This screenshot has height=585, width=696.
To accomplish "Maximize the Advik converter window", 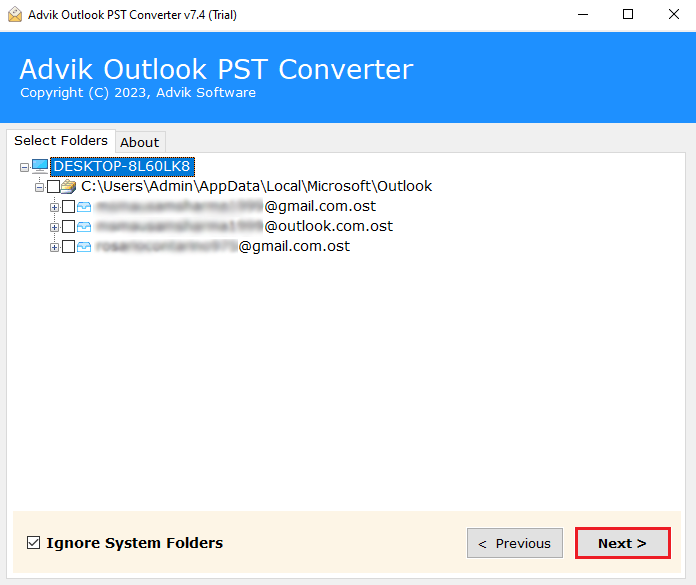I will coord(628,15).
